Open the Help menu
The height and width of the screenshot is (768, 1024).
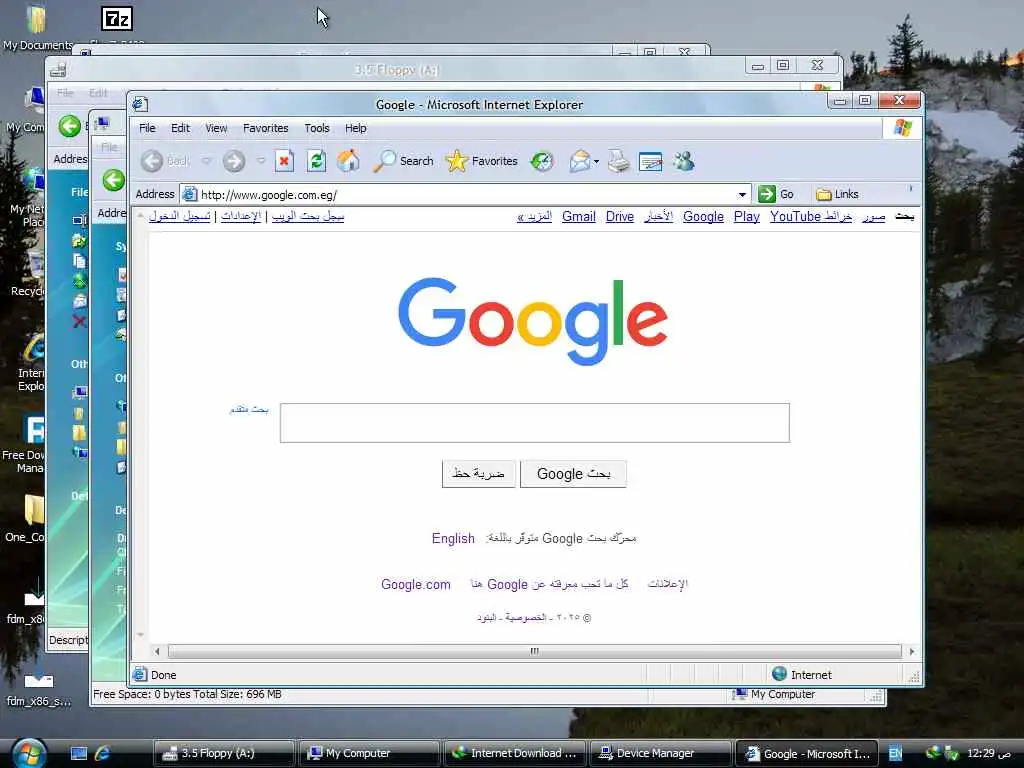(355, 128)
